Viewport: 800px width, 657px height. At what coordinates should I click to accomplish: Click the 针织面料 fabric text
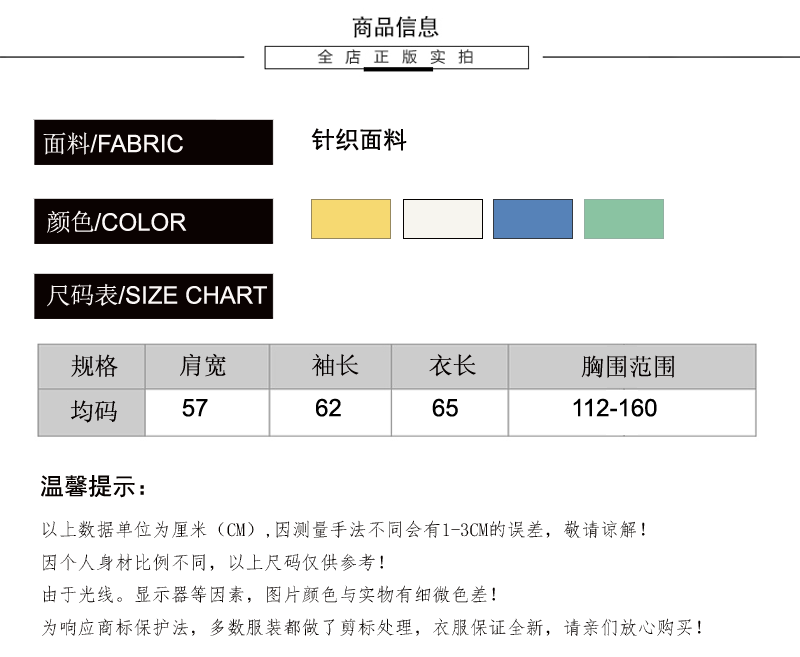(359, 141)
